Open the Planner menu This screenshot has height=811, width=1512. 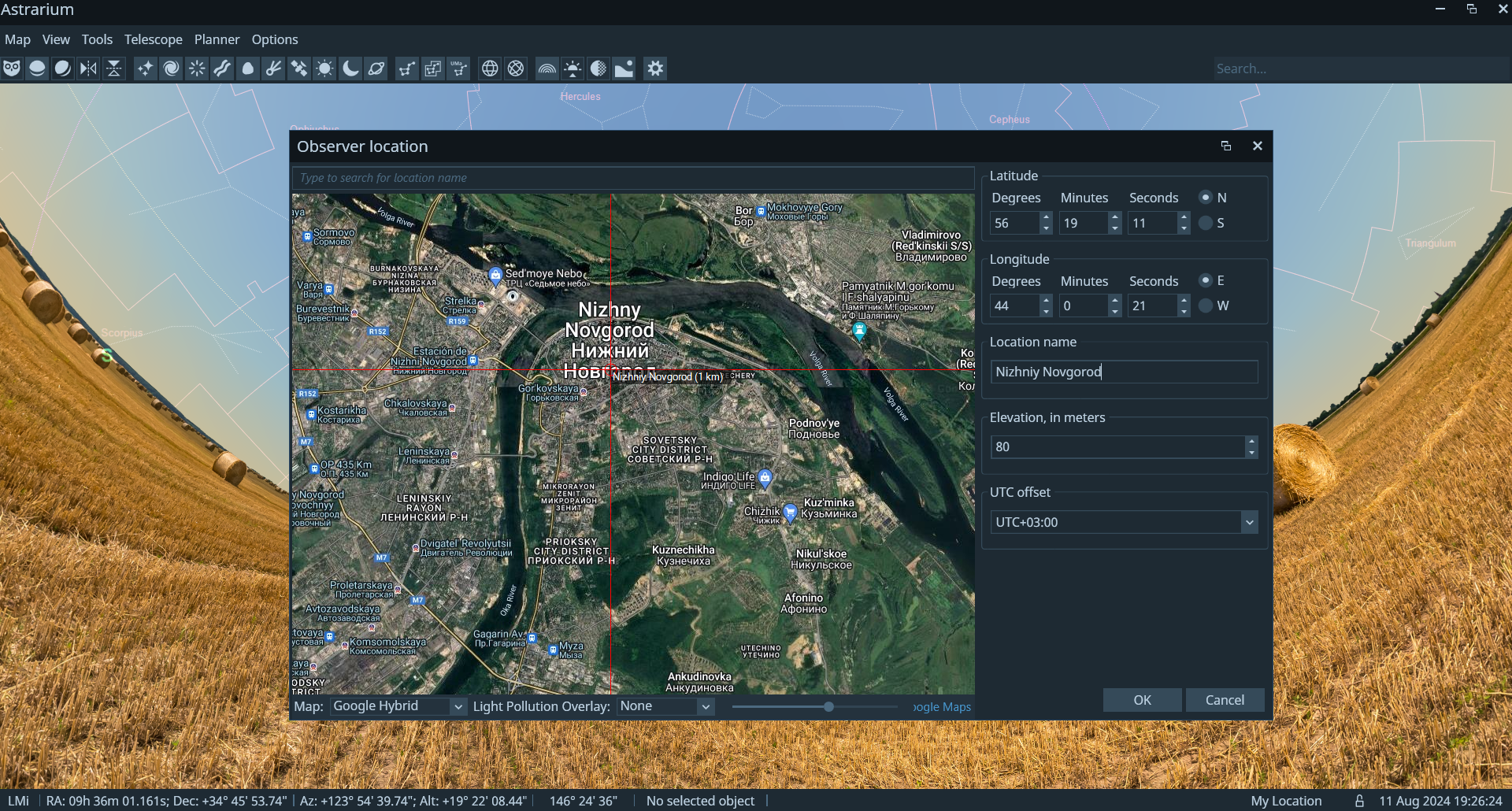pos(217,39)
